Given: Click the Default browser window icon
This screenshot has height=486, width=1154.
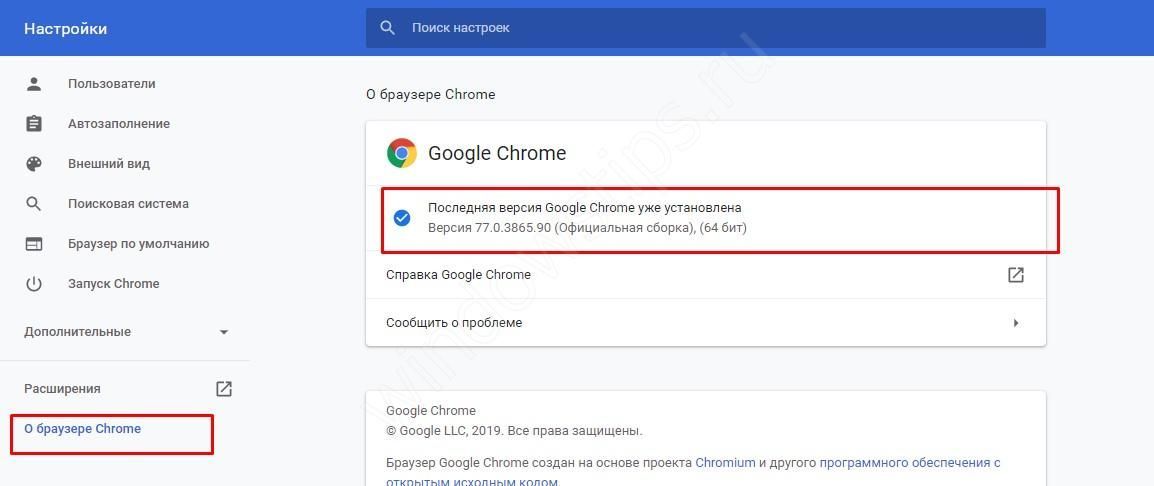Looking at the screenshot, I should point(34,244).
